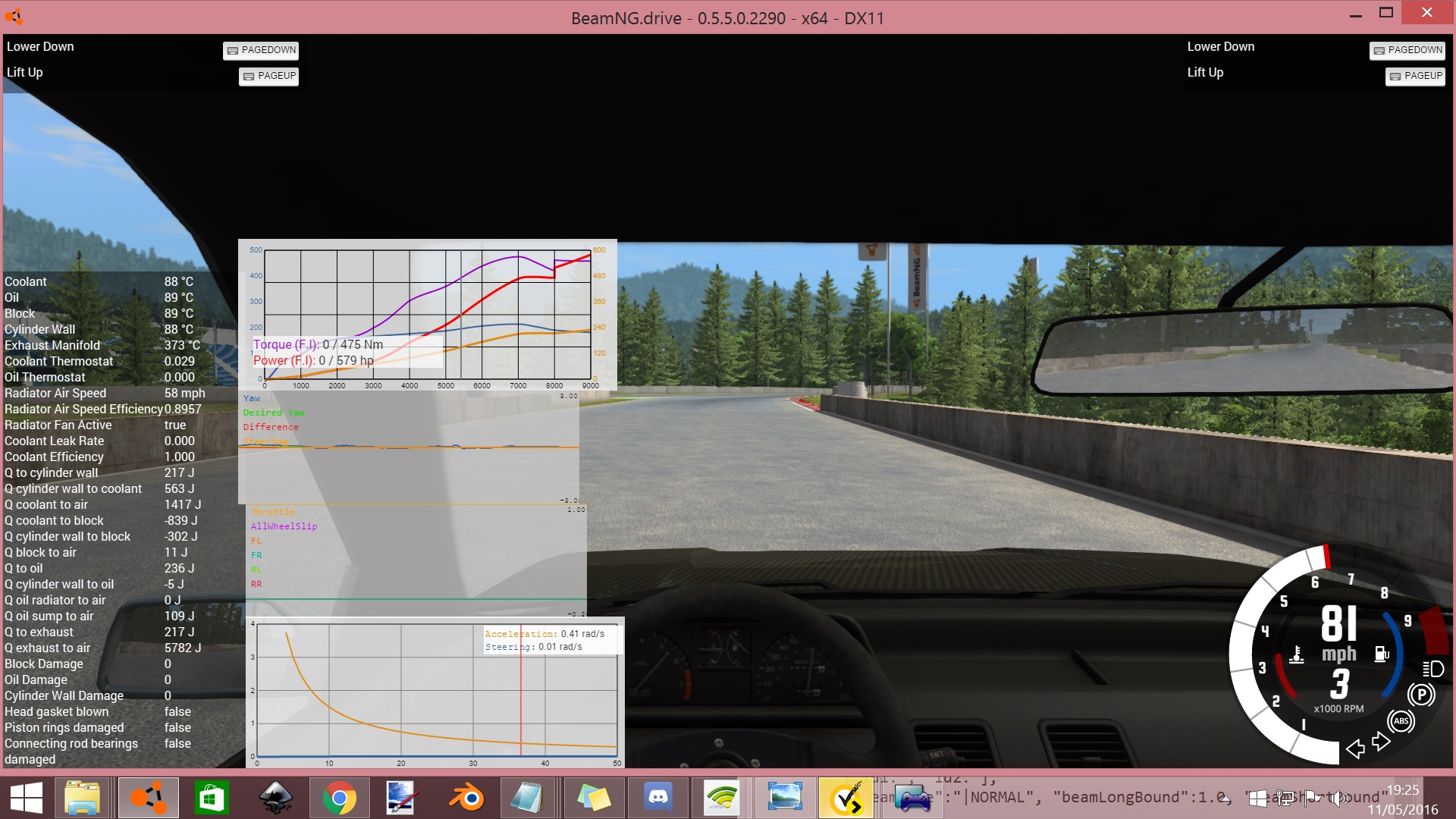Viewport: 1456px width, 819px height.
Task: Click the right PAGEDOWN key hint
Action: [x=1407, y=50]
